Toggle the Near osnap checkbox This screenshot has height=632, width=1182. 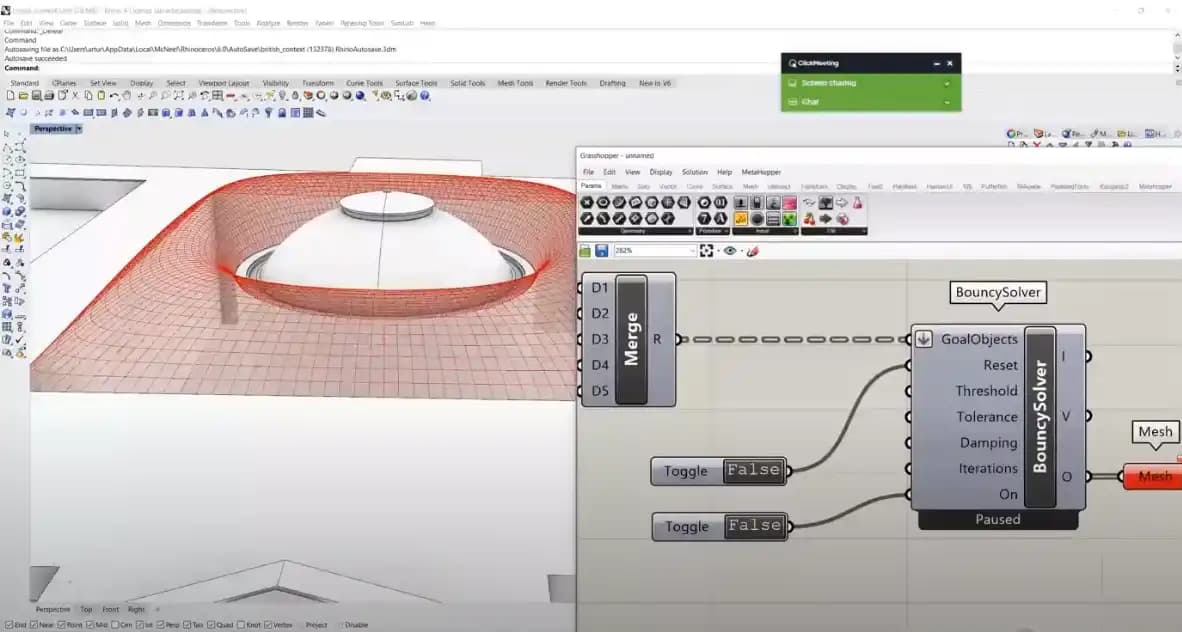(34, 625)
